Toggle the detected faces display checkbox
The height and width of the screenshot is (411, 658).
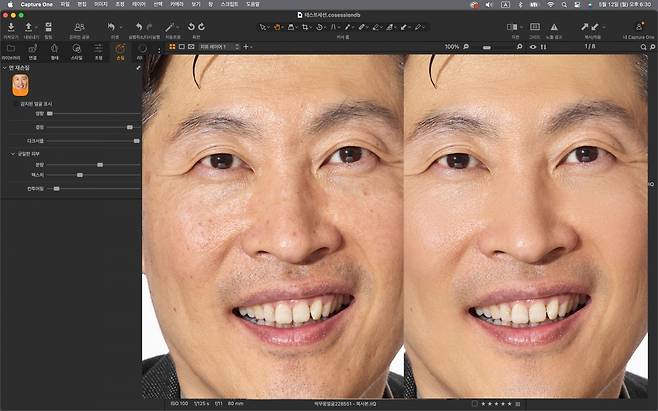[x=15, y=103]
